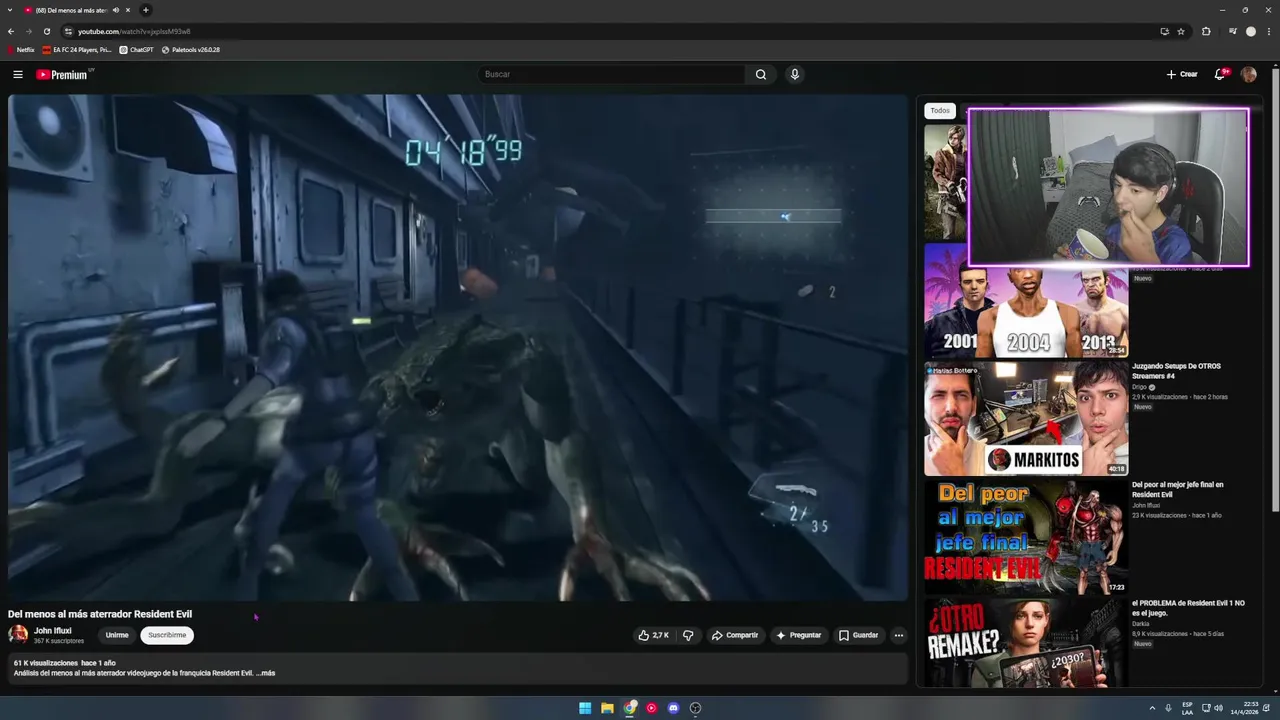The width and height of the screenshot is (1280, 720).
Task: Open YouTube notifications bell
Action: click(x=1220, y=74)
